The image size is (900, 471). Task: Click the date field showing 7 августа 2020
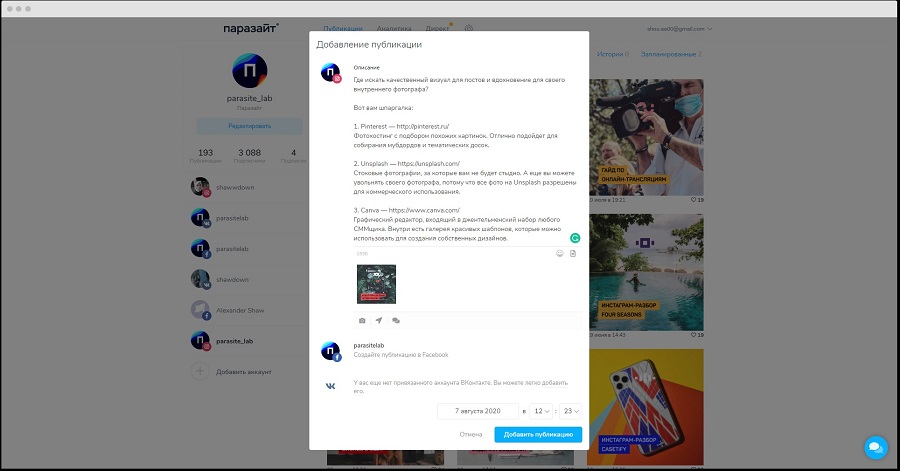[478, 410]
